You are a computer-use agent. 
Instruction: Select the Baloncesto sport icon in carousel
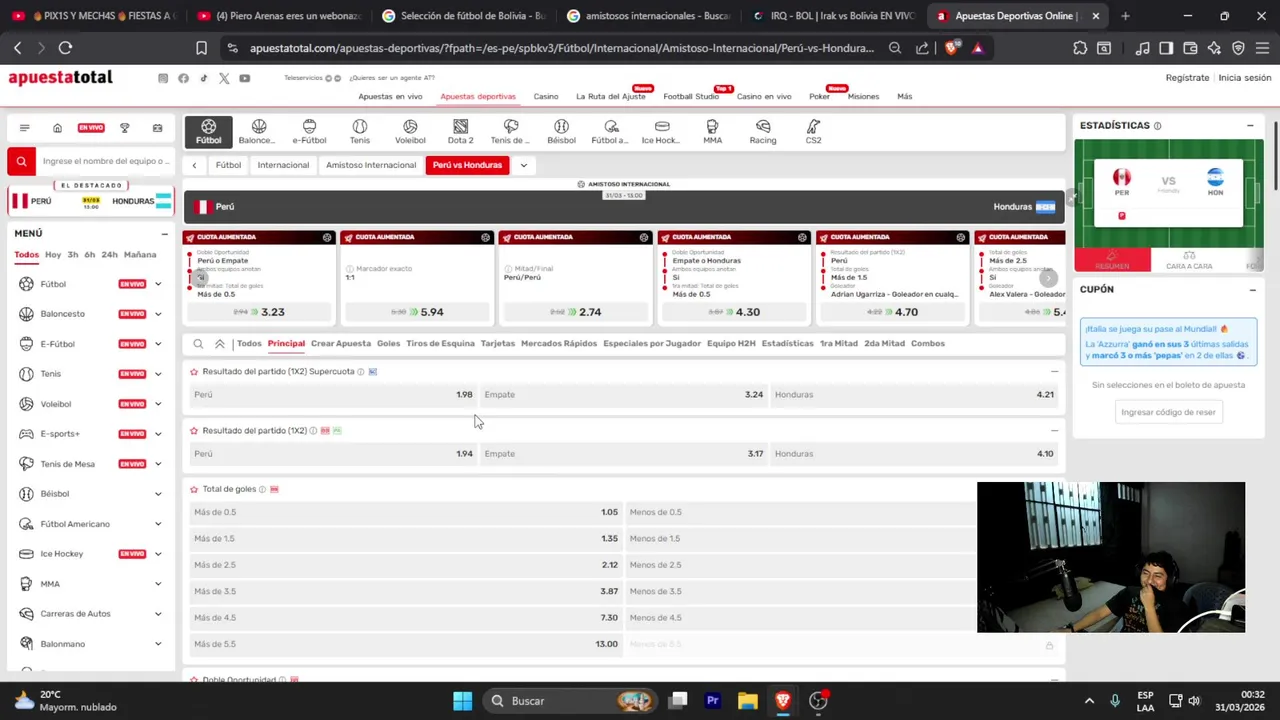(259, 132)
